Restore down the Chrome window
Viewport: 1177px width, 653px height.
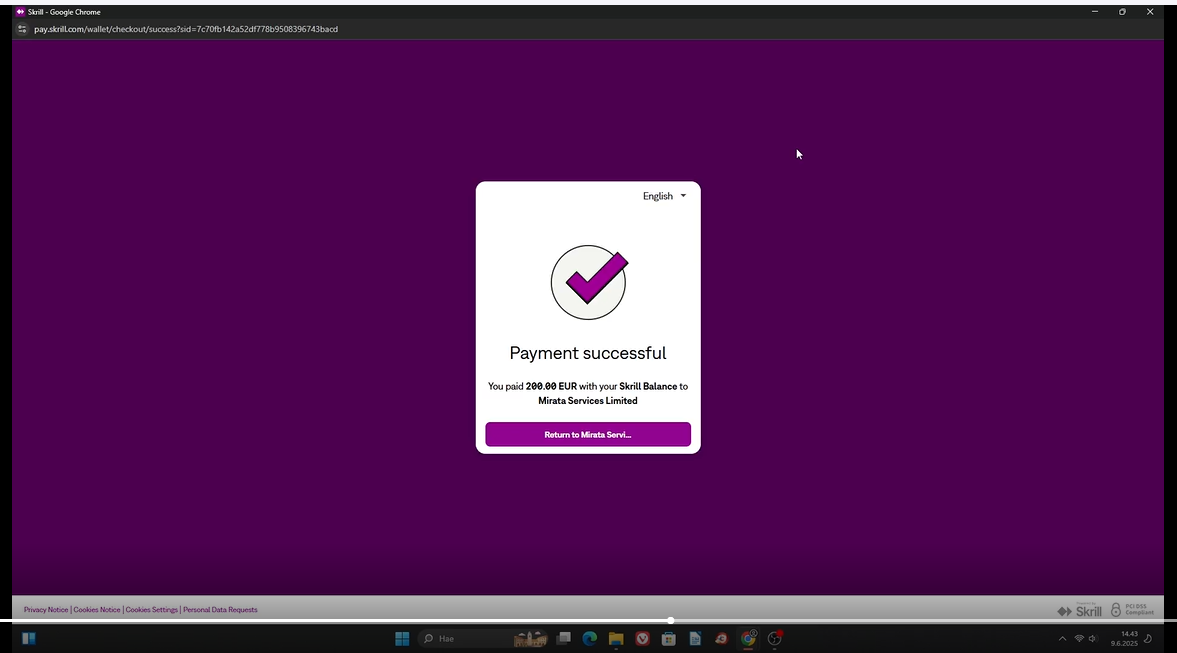pyautogui.click(x=1122, y=12)
